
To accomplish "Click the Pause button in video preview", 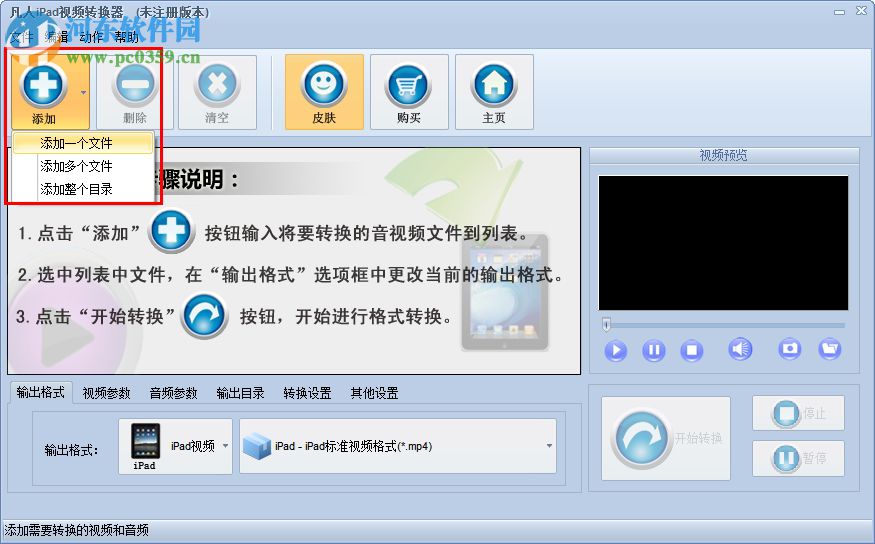I will 653,350.
